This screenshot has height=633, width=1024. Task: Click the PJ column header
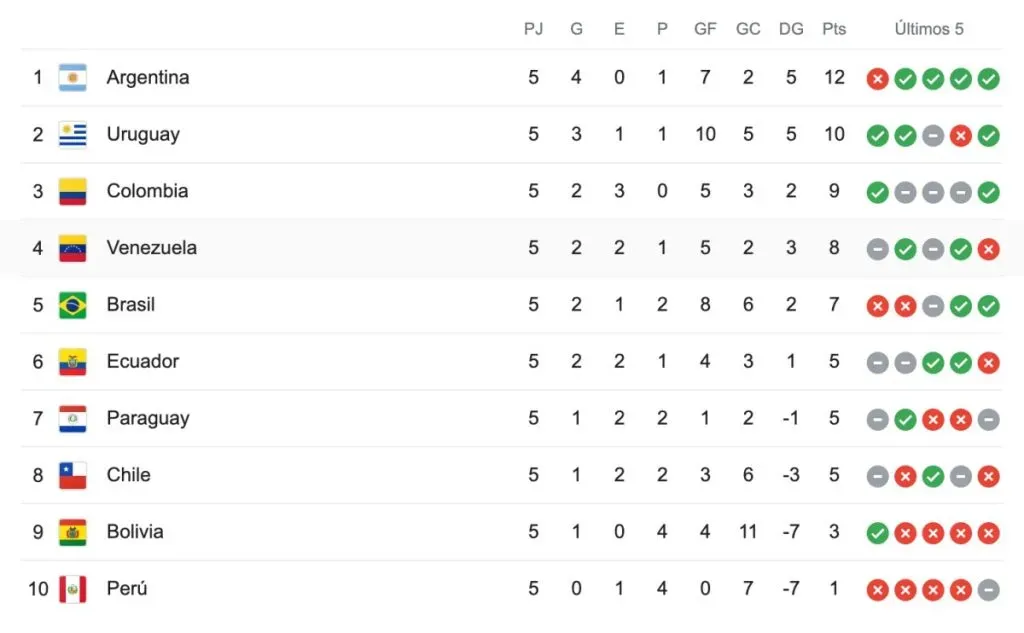pyautogui.click(x=533, y=29)
